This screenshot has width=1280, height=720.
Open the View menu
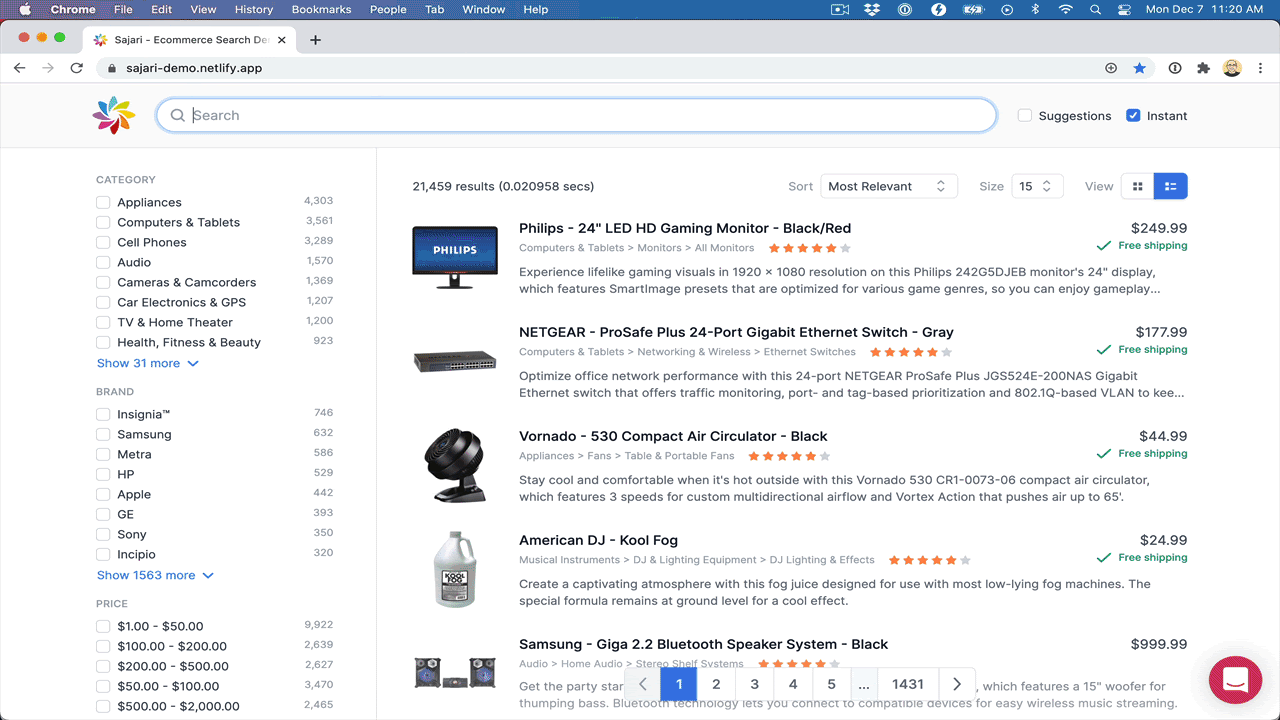[203, 9]
